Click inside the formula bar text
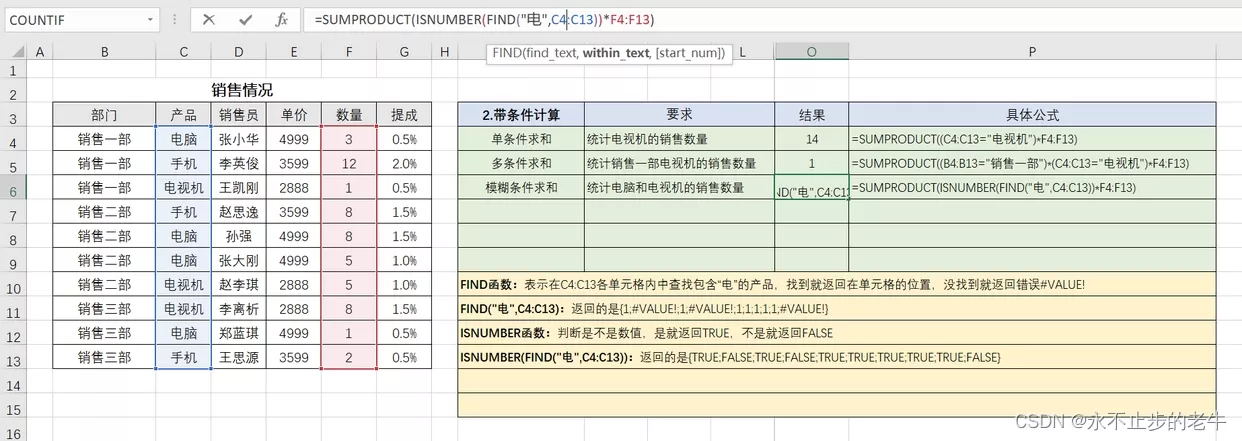Screen dimensions: 1242x441 (x=483, y=19)
